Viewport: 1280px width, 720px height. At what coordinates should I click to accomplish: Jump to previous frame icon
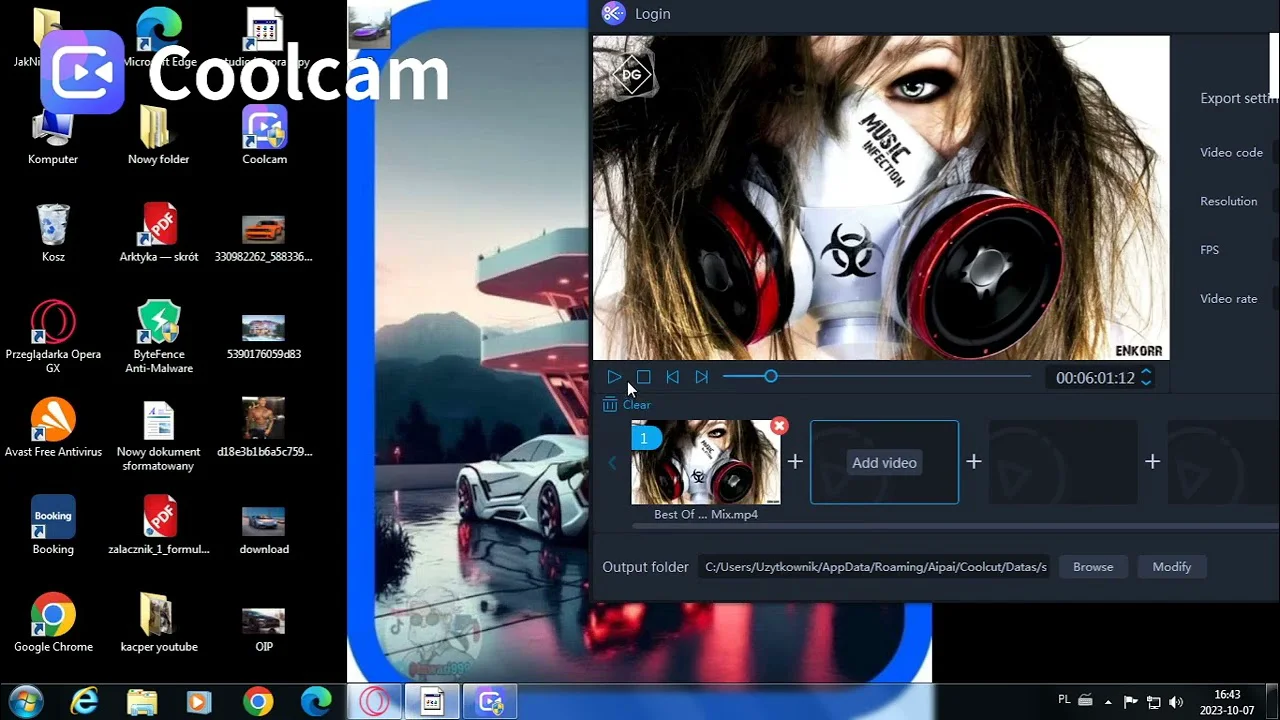tap(672, 377)
